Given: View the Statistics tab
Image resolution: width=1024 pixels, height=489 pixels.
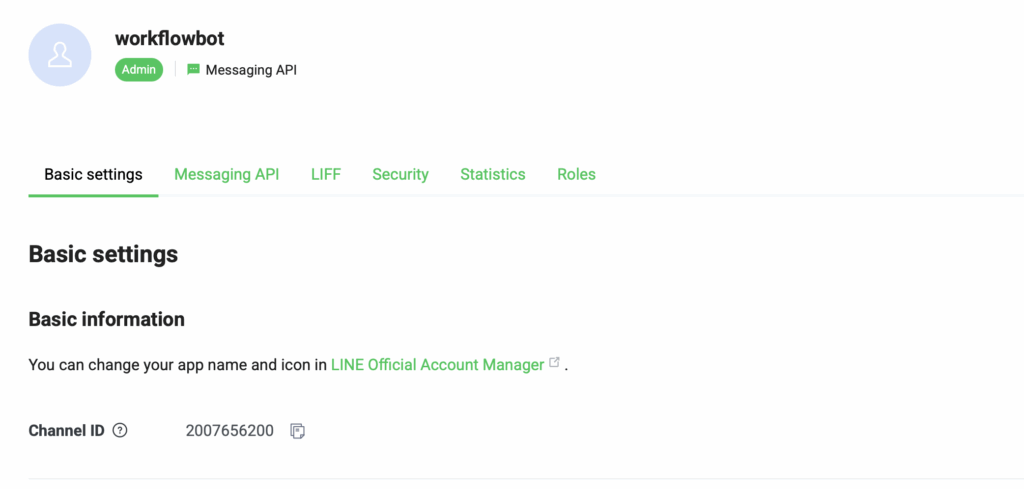Looking at the screenshot, I should click(492, 174).
